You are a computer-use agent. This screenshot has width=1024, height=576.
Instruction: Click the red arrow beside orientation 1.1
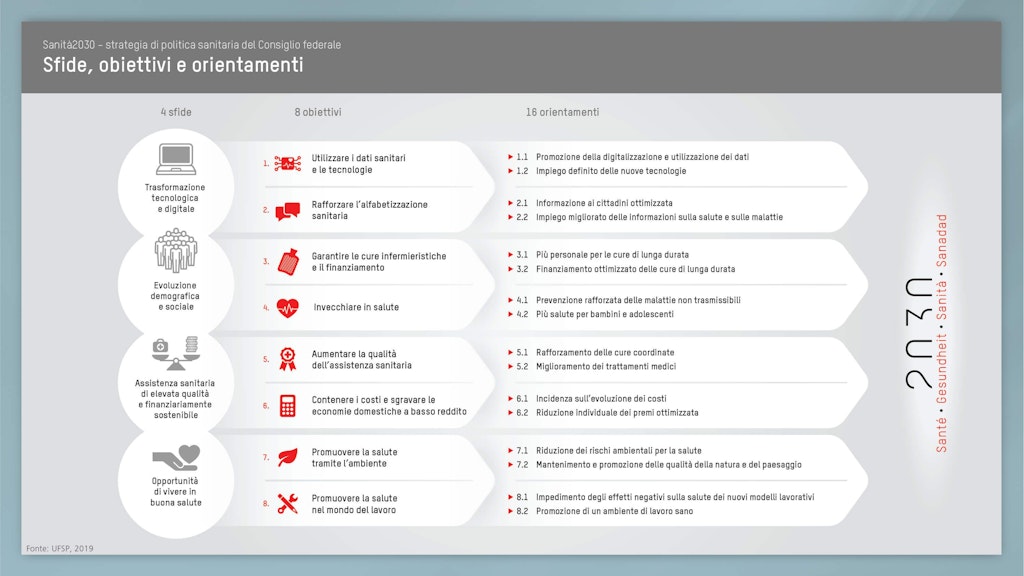tap(510, 157)
